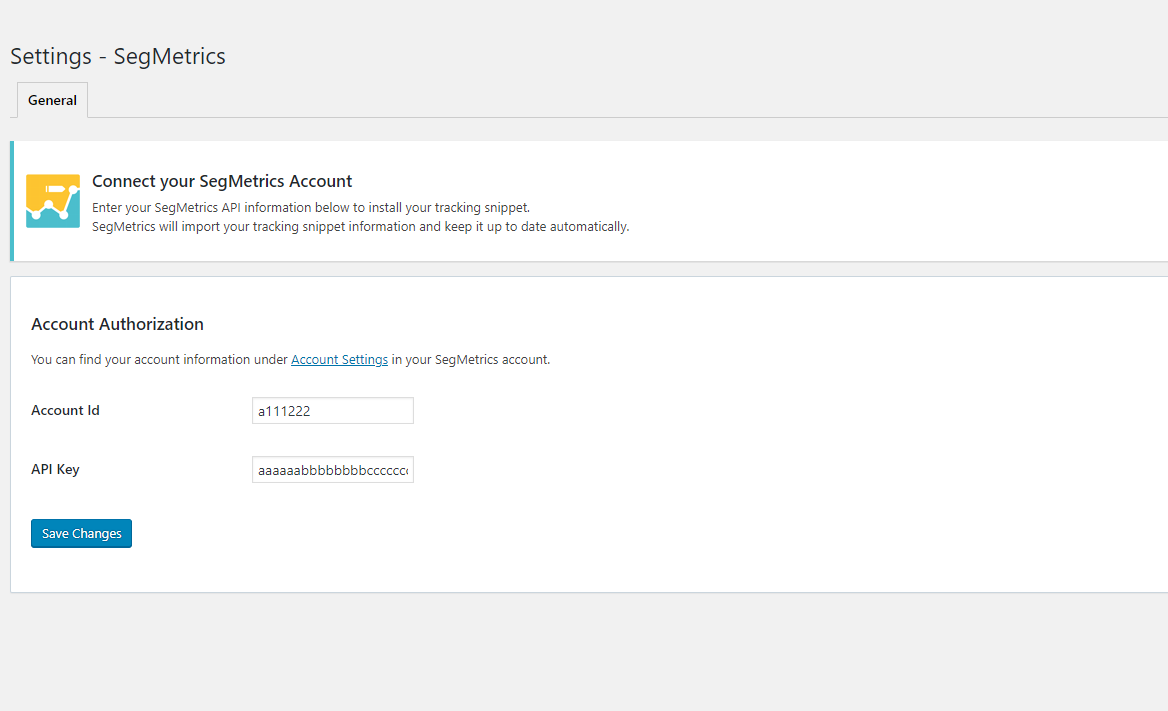The height and width of the screenshot is (711, 1168).
Task: Open the General settings tab
Action: point(52,100)
